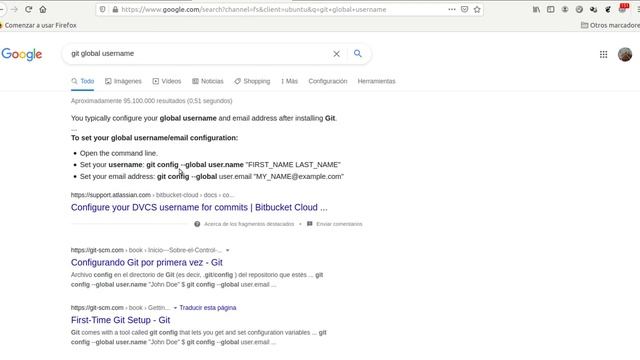
Task: Open the Más search menu
Action: tap(289, 81)
